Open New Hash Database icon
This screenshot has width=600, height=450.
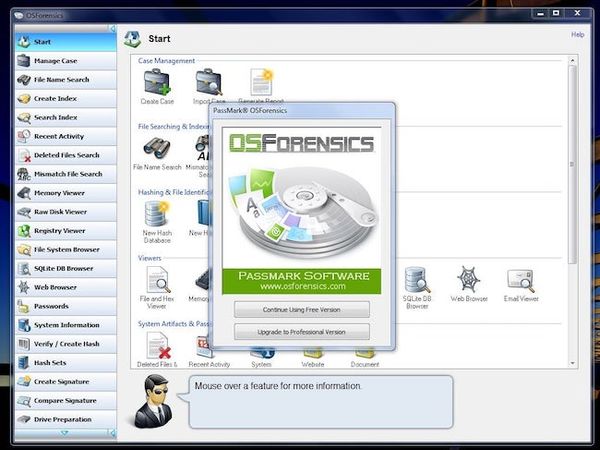coord(157,214)
